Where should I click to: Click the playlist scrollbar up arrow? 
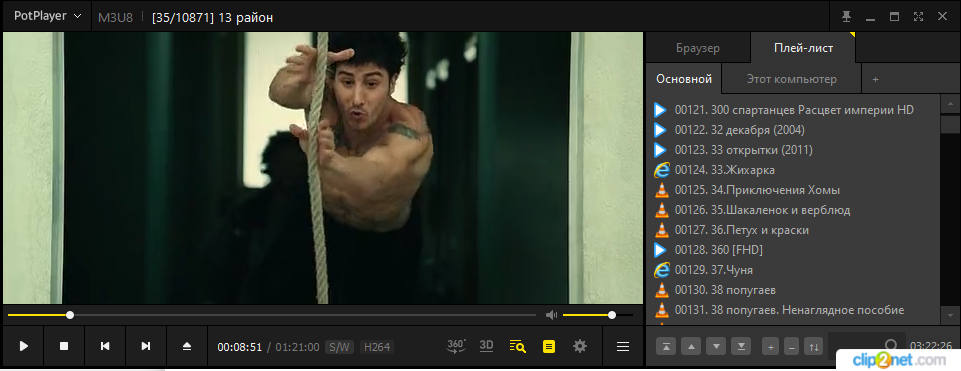(950, 104)
